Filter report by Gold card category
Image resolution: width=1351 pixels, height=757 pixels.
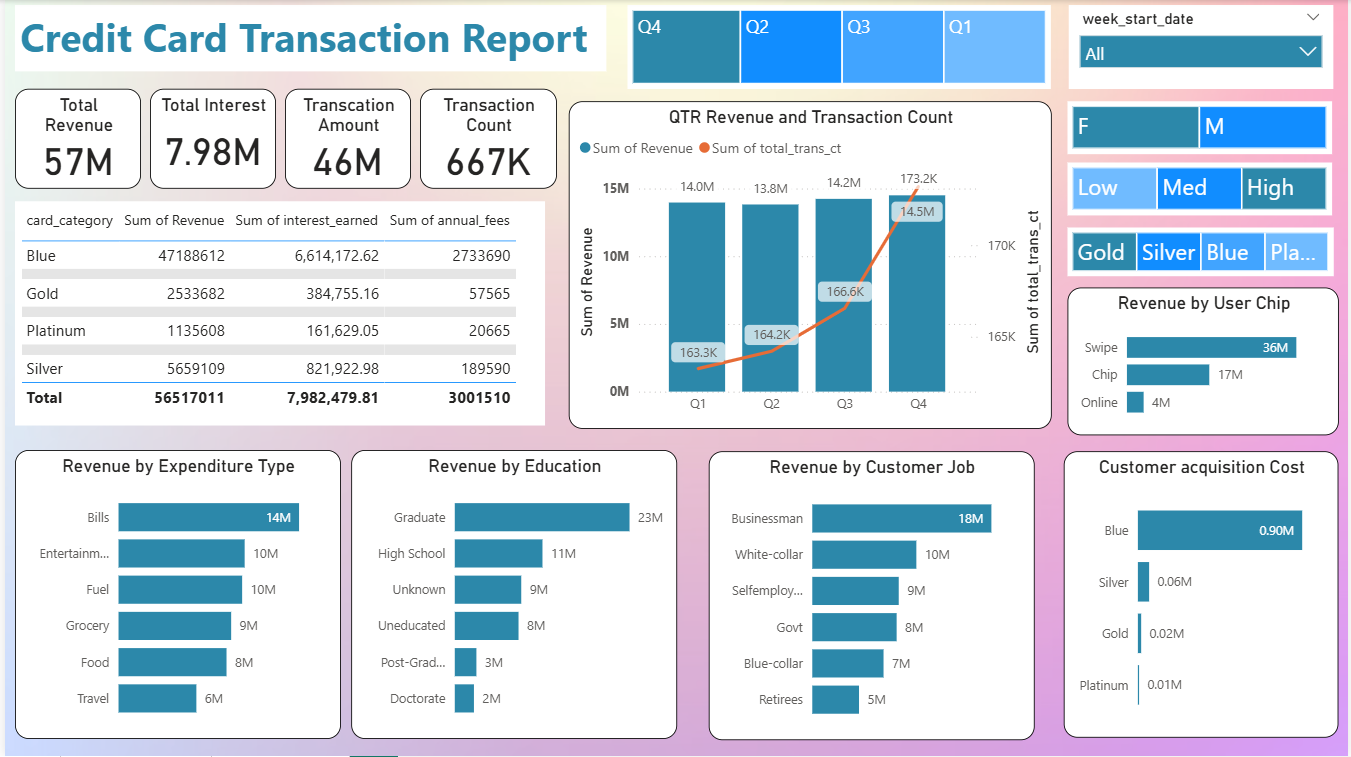click(1103, 252)
